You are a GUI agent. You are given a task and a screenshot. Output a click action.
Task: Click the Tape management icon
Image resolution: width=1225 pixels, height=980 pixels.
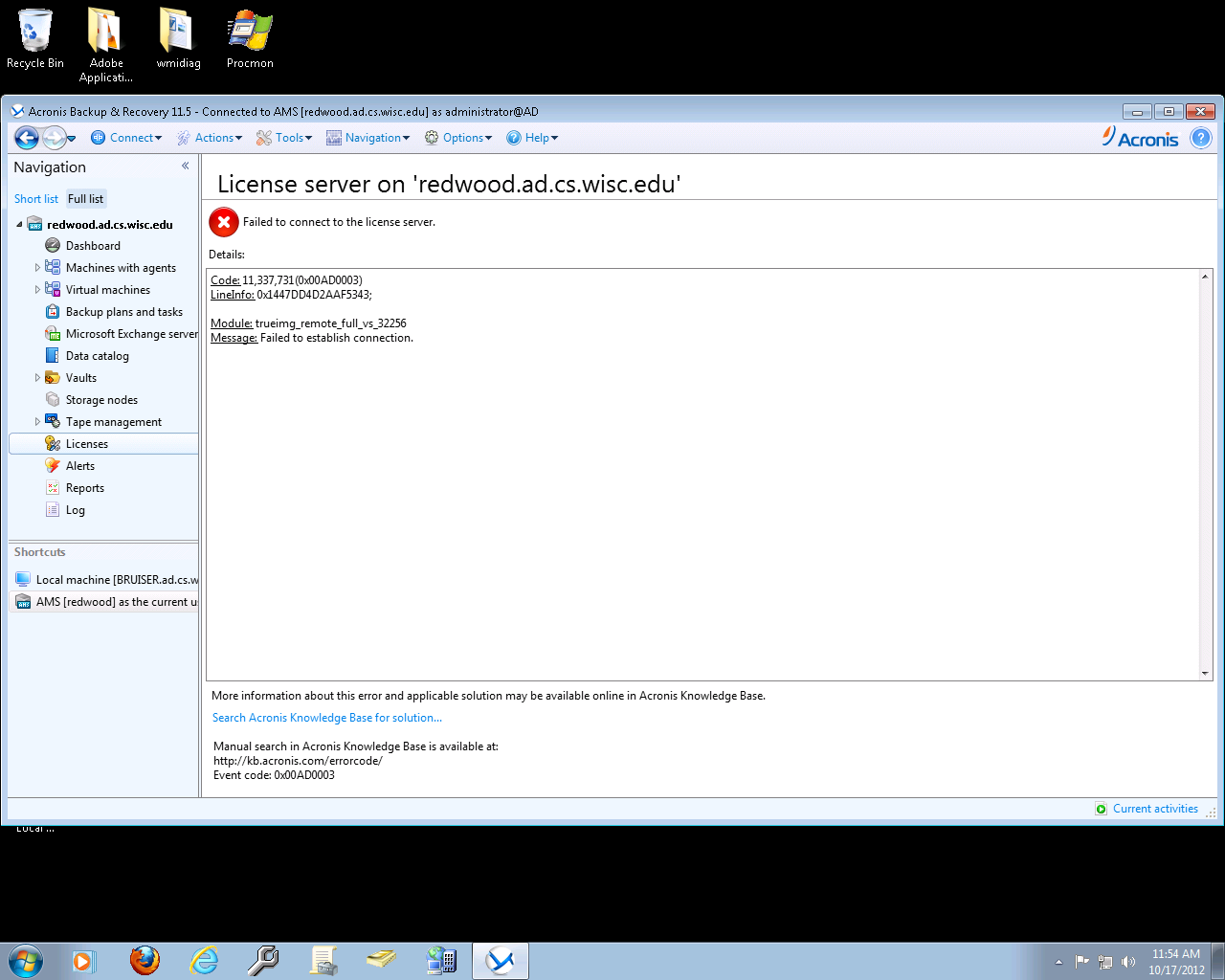tap(53, 422)
